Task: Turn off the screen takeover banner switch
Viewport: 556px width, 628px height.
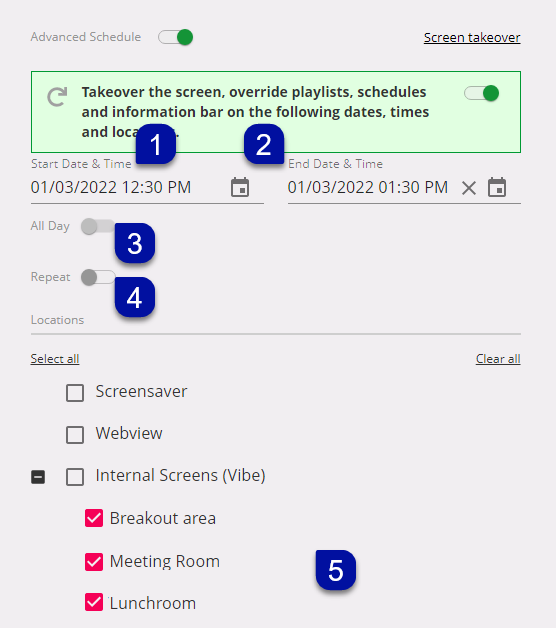Action: [481, 93]
